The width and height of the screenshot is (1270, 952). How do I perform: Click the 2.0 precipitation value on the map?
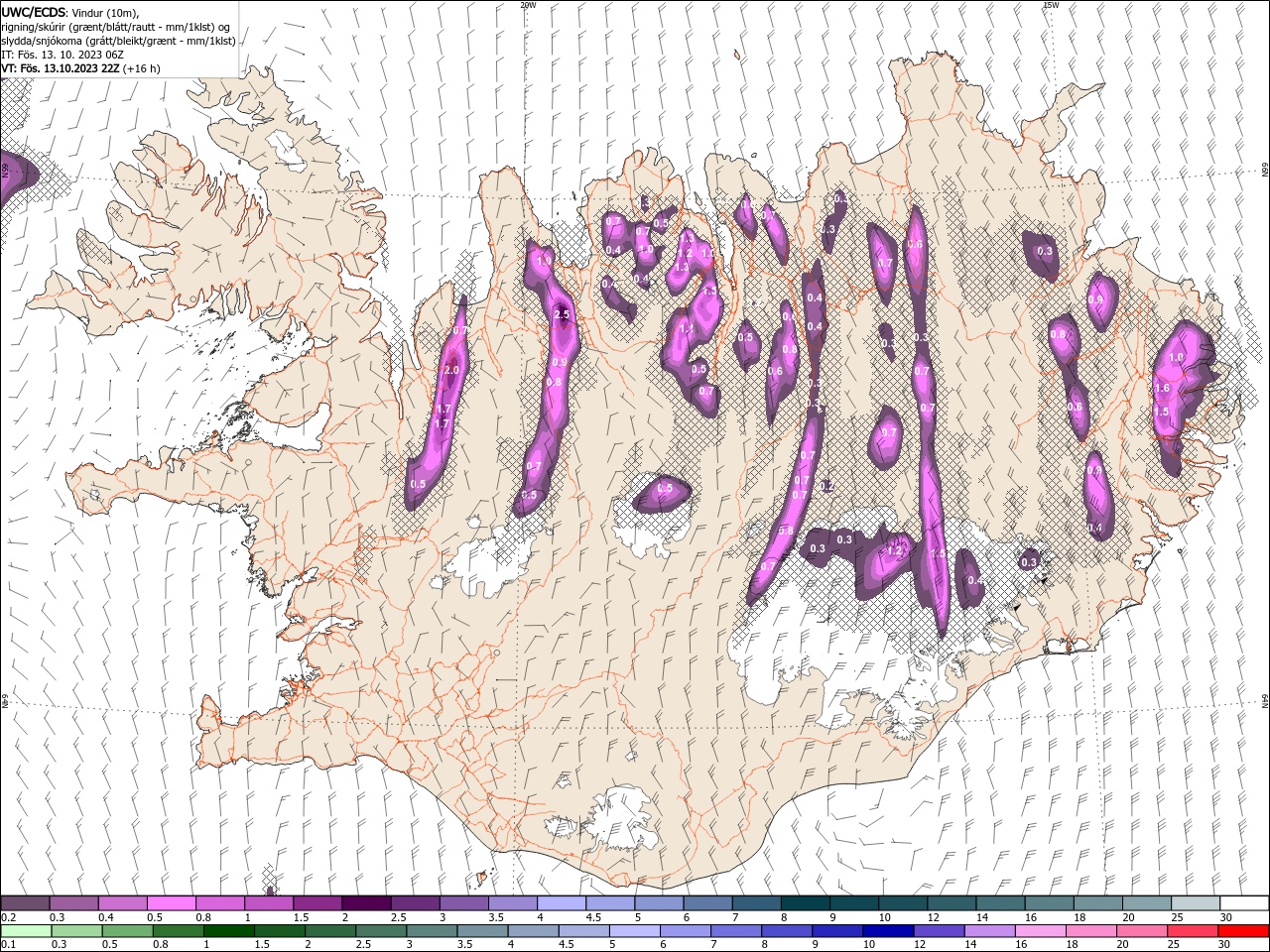pyautogui.click(x=450, y=370)
